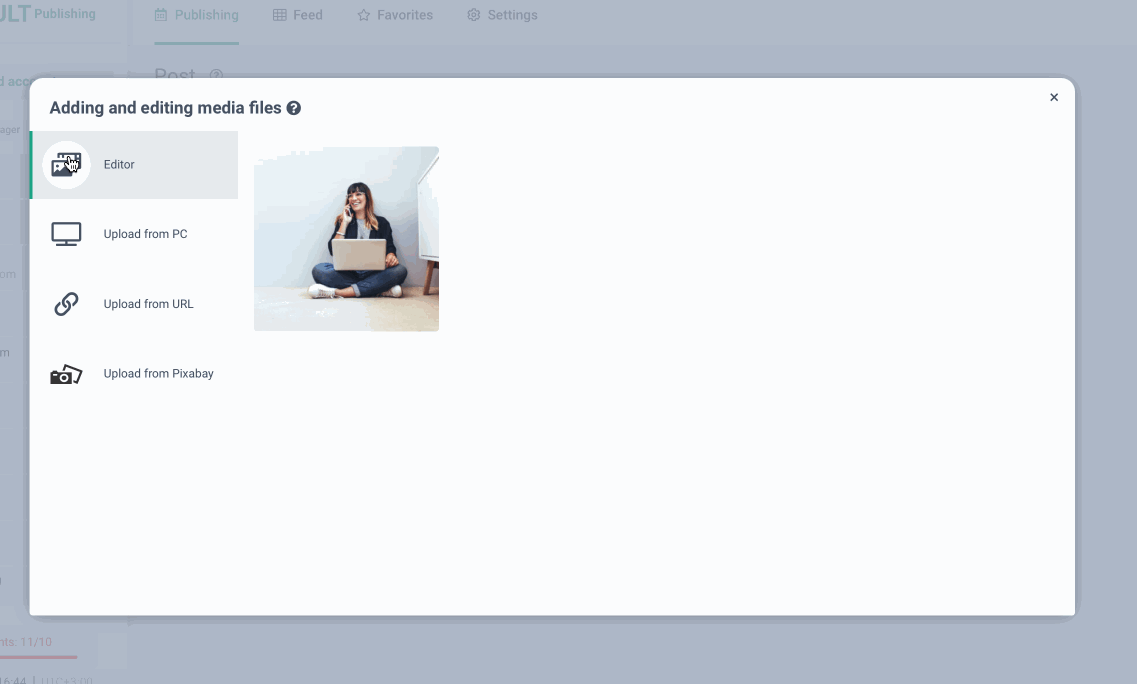Click the chain link URL icon
Screen dimensions: 1137x684
click(66, 304)
